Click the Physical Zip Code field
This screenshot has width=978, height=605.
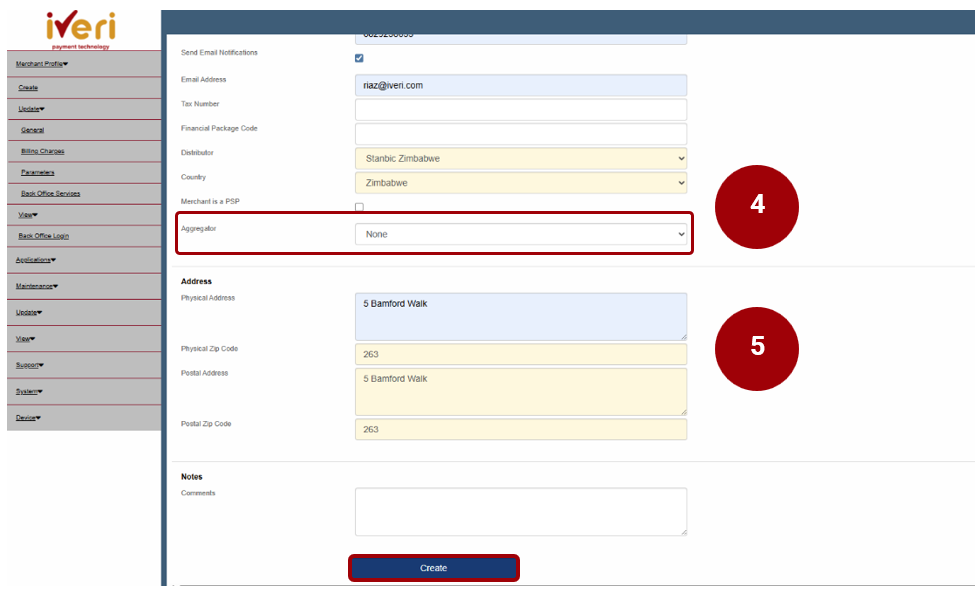click(521, 354)
